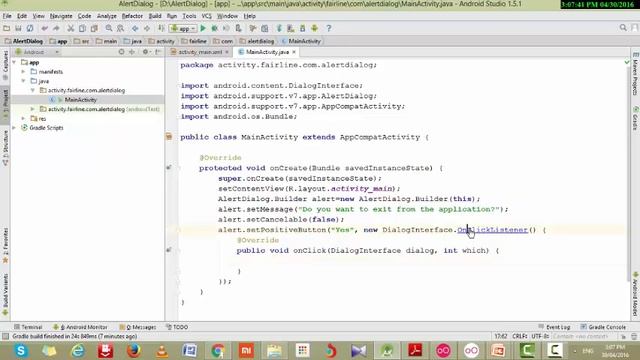Image resolution: width=640 pixels, height=360 pixels.
Task: Click the navigate Forward arrow icon
Action: point(147,28)
